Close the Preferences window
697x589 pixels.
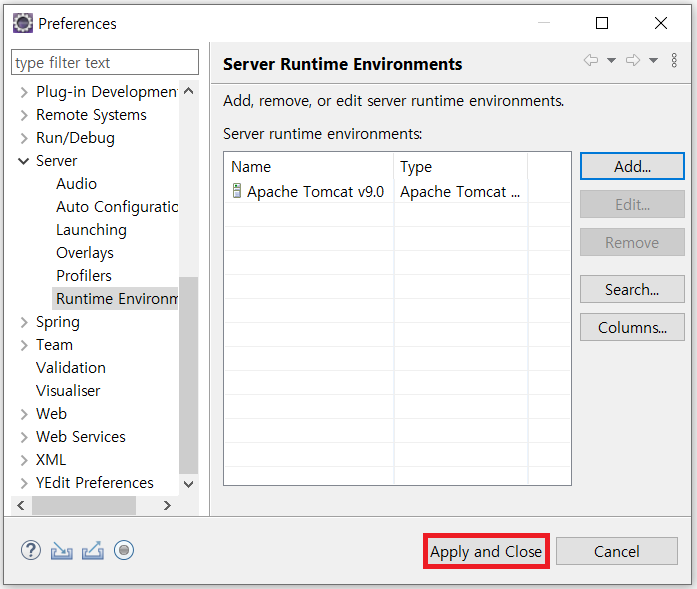(661, 23)
